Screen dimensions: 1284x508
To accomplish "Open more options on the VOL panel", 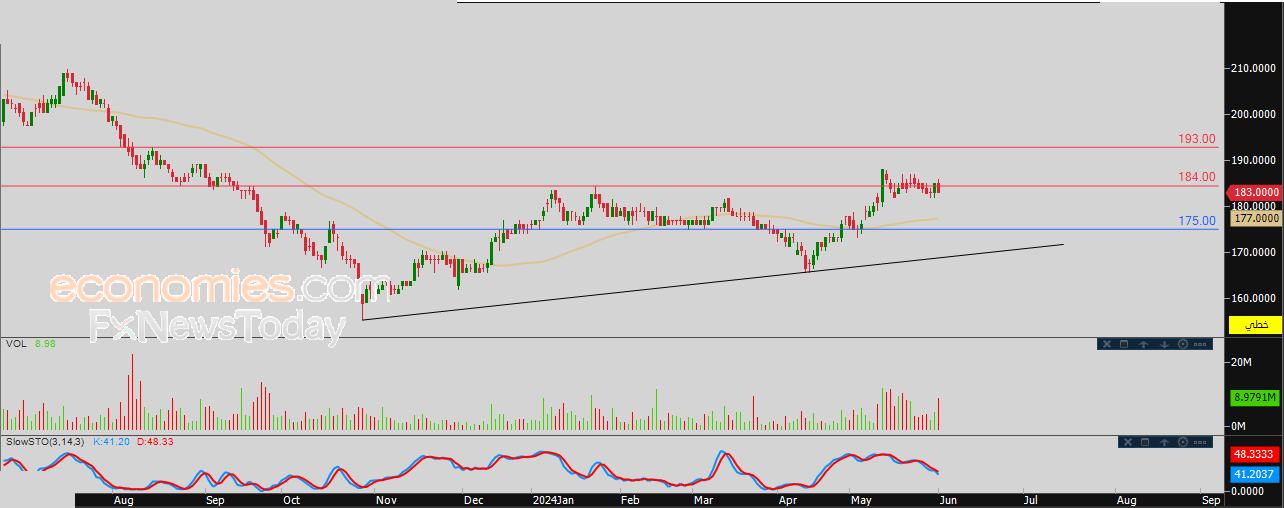I will point(1200,344).
